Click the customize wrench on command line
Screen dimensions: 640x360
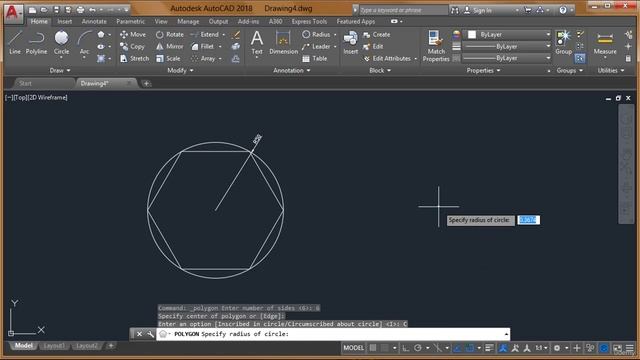click(150, 334)
